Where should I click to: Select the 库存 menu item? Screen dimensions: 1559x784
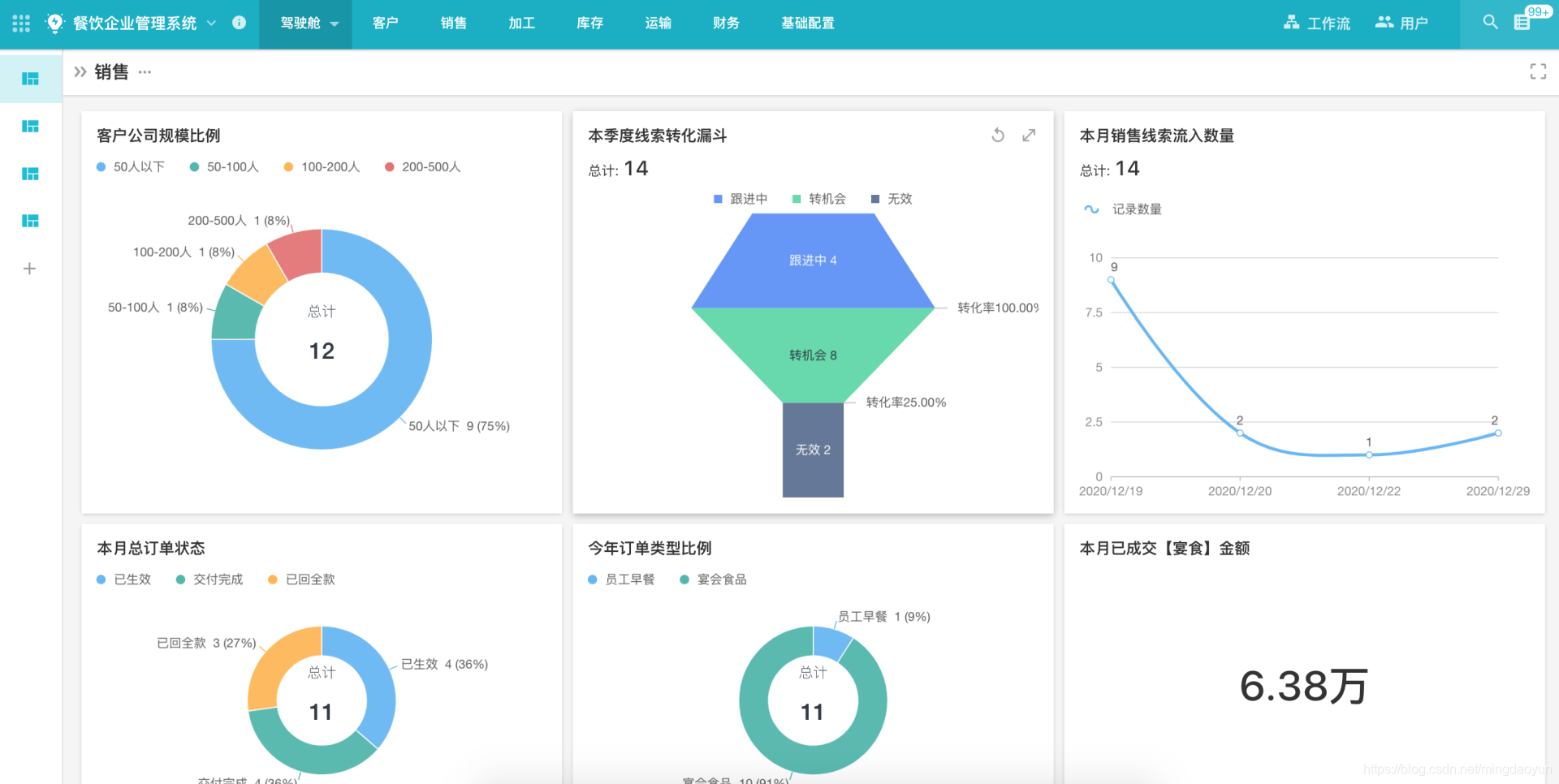(589, 24)
